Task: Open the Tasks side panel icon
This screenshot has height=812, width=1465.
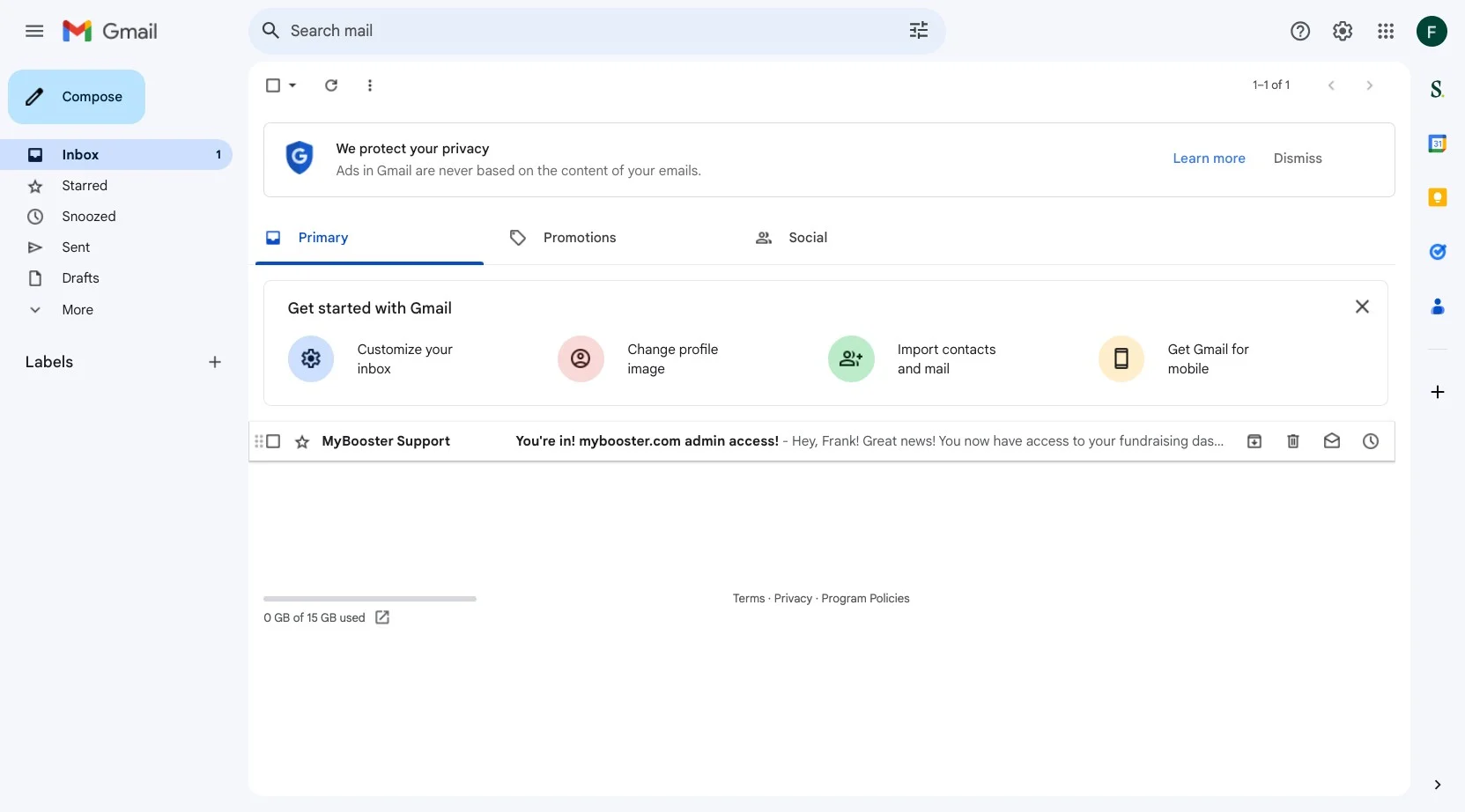Action: [1438, 252]
